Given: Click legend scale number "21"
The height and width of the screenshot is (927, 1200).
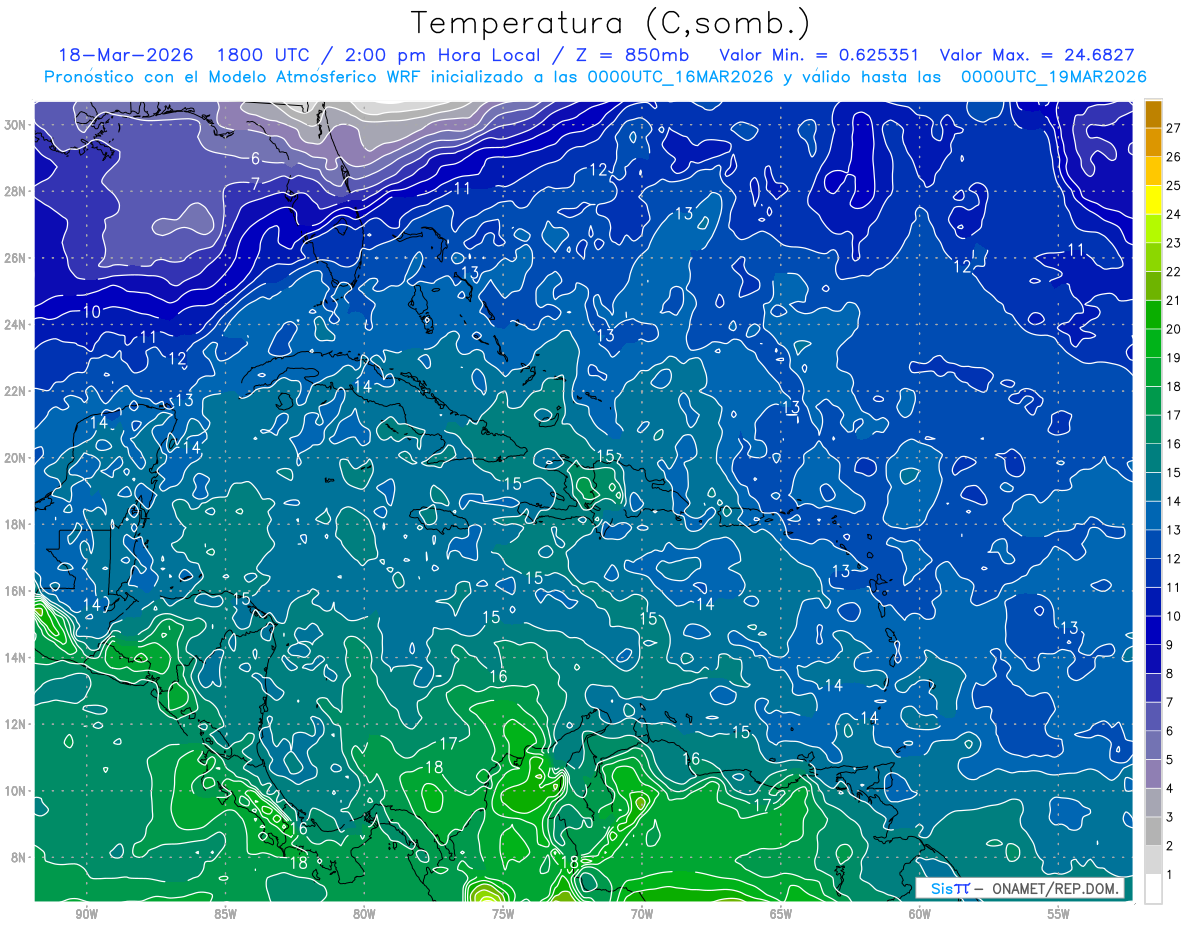Looking at the screenshot, I should (1174, 300).
